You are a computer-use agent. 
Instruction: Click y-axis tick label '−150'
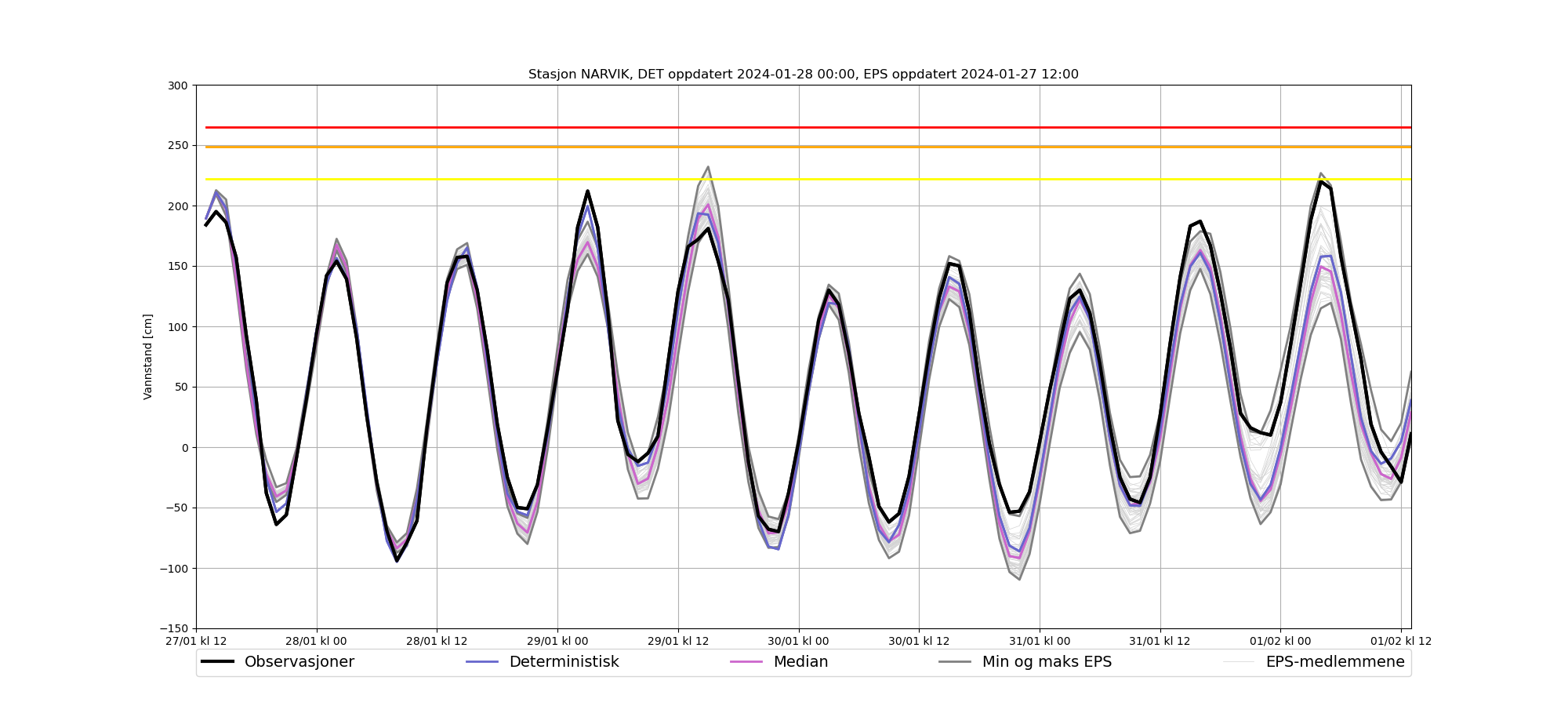pos(174,629)
